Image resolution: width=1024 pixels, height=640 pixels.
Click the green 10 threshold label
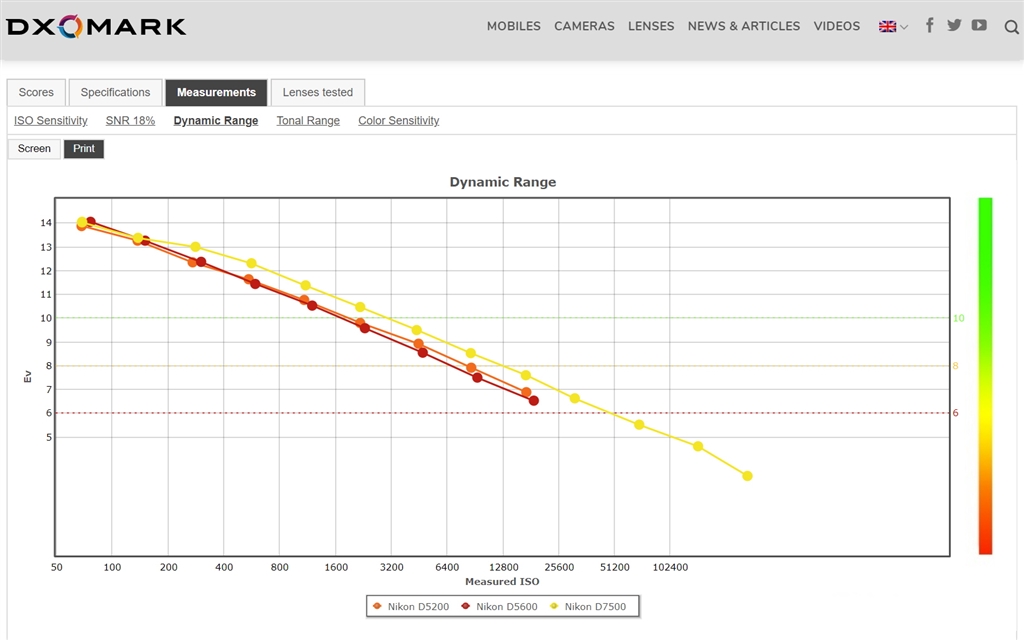pos(958,318)
